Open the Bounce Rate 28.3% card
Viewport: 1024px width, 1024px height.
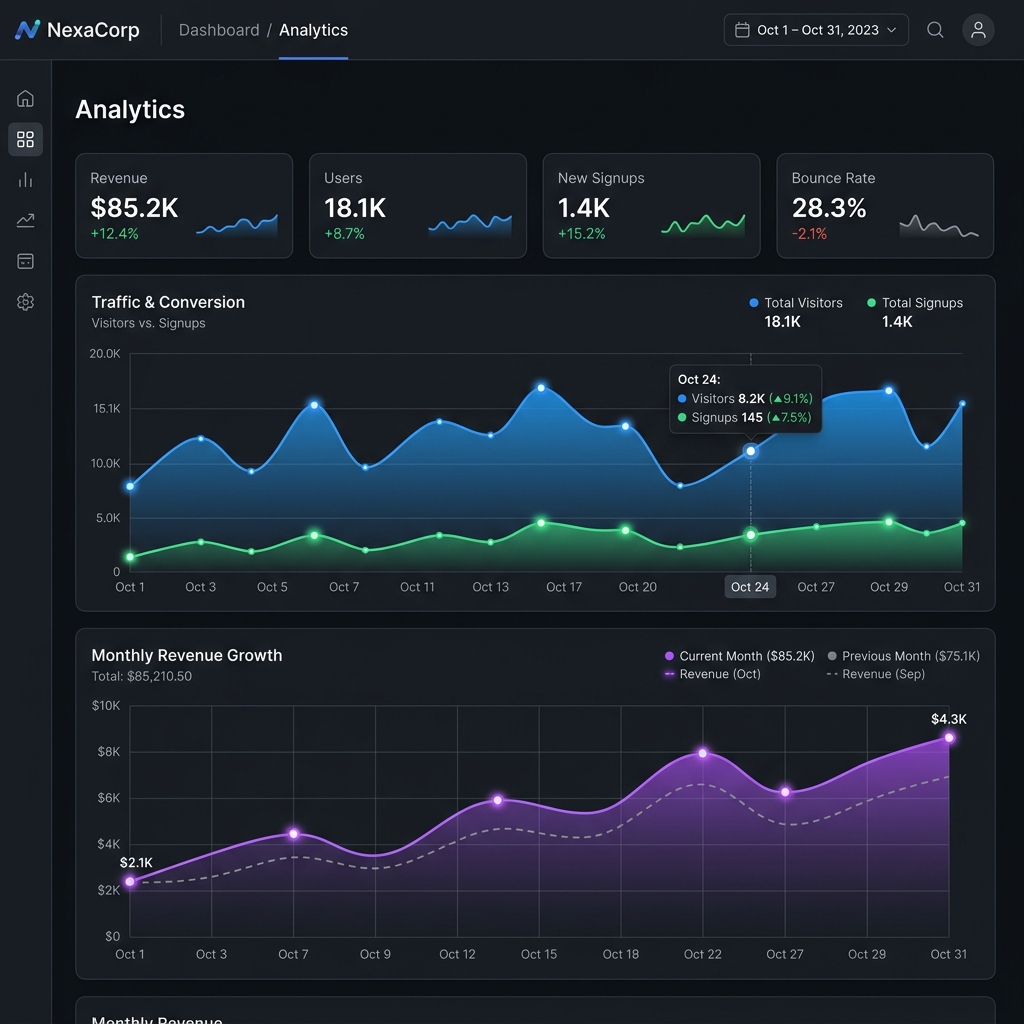[885, 206]
